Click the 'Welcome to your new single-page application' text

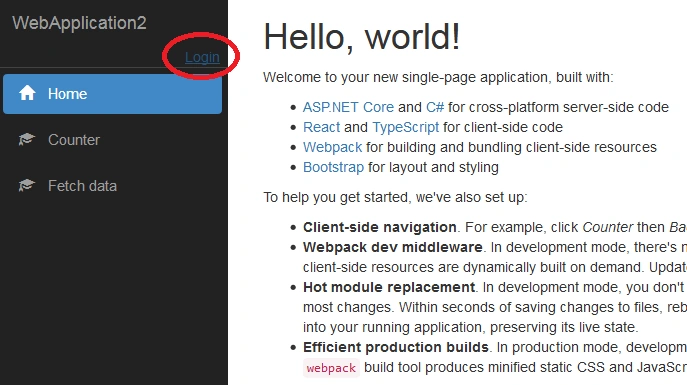tap(438, 78)
